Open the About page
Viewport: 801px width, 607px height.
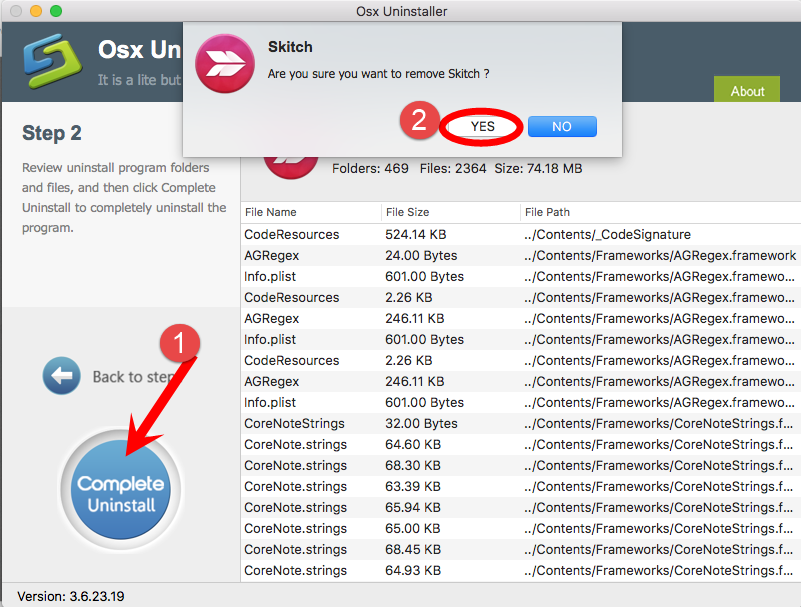tap(746, 90)
